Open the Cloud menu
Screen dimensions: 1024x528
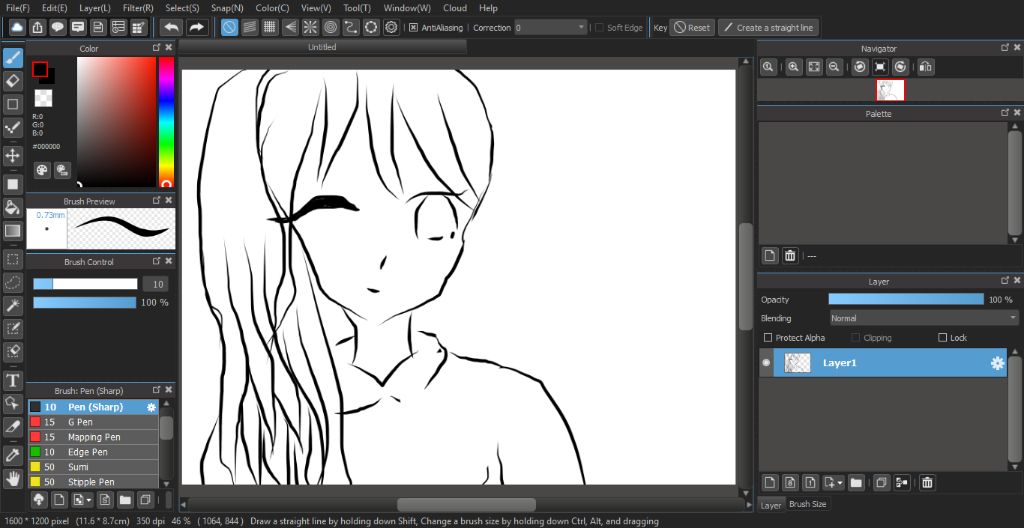pos(455,8)
